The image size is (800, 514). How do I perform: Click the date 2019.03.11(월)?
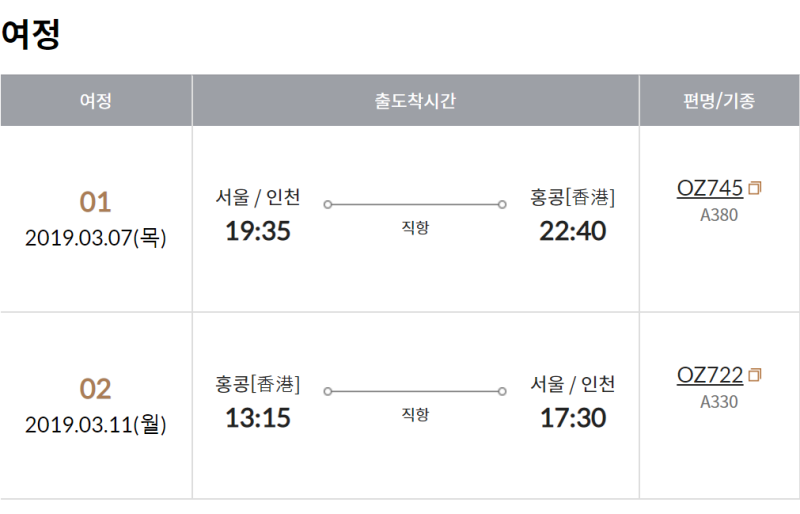96,425
